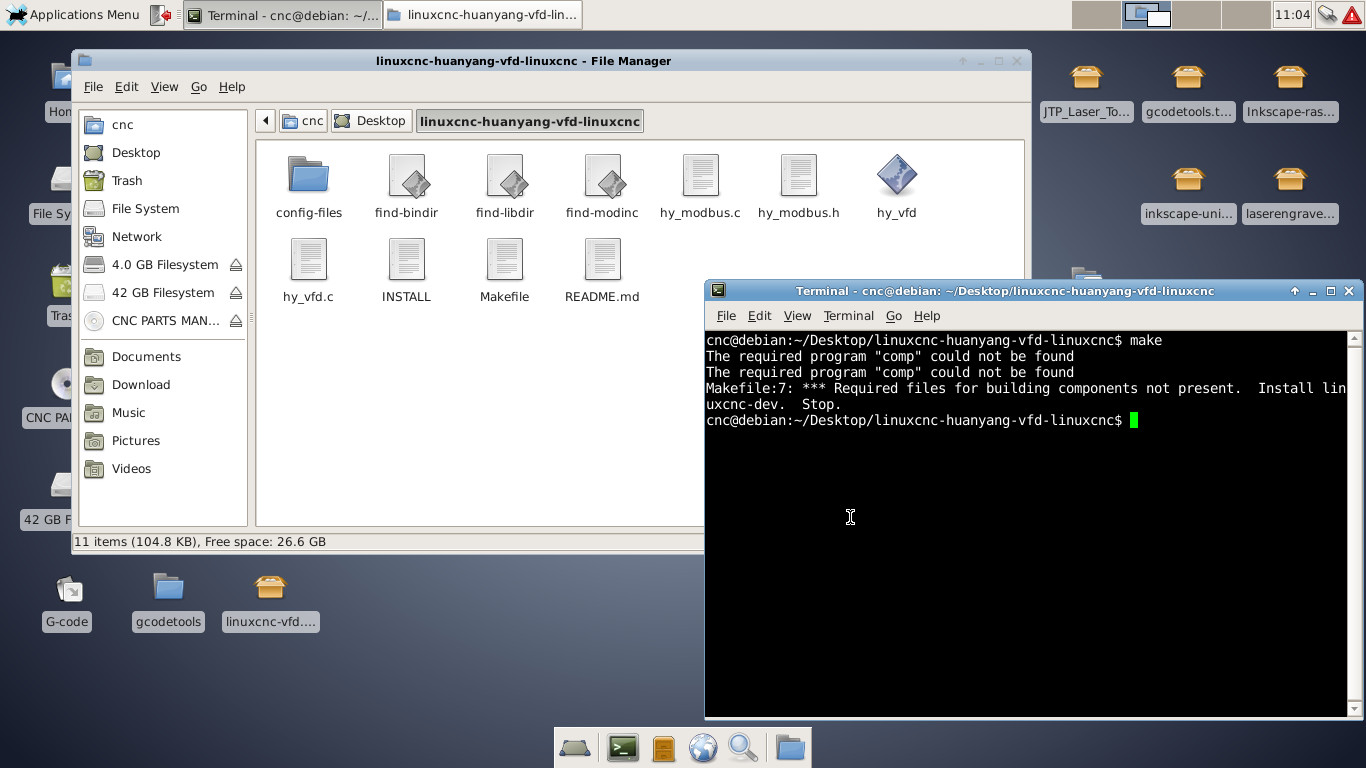Open View menu in File Manager
The height and width of the screenshot is (768, 1366).
pyautogui.click(x=164, y=87)
